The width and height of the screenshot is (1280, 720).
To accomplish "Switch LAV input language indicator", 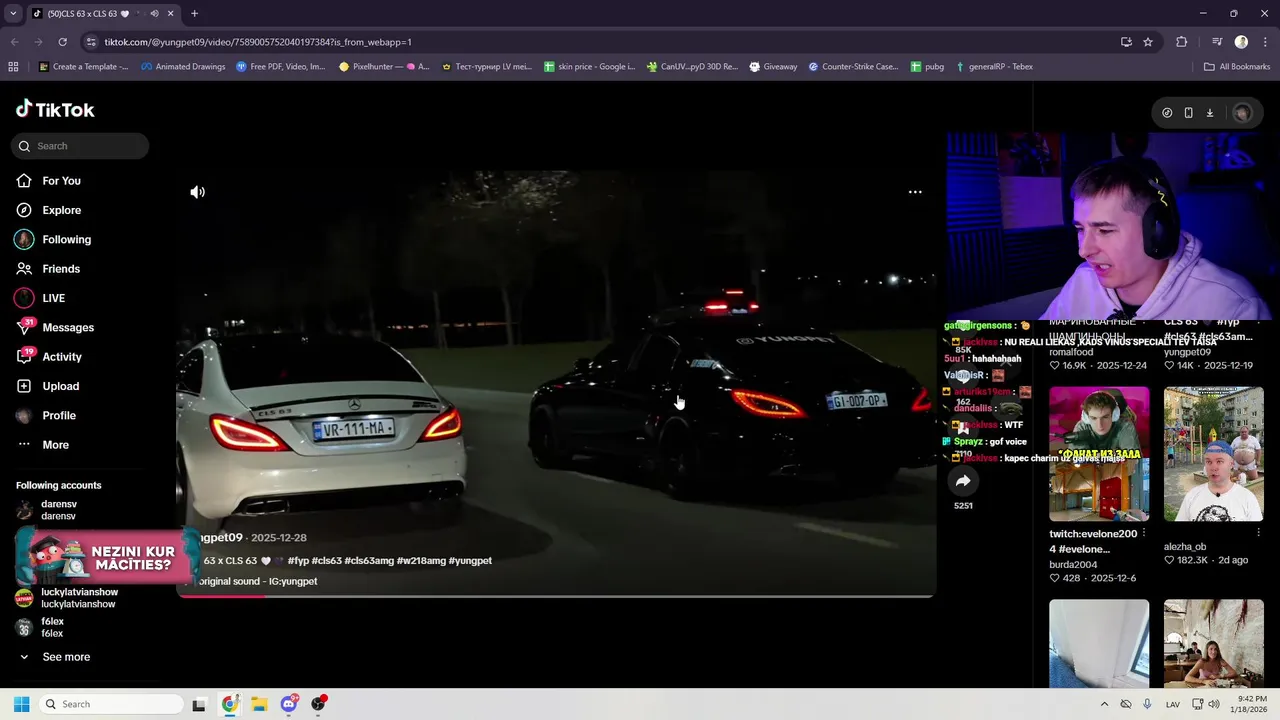I will [x=1173, y=704].
